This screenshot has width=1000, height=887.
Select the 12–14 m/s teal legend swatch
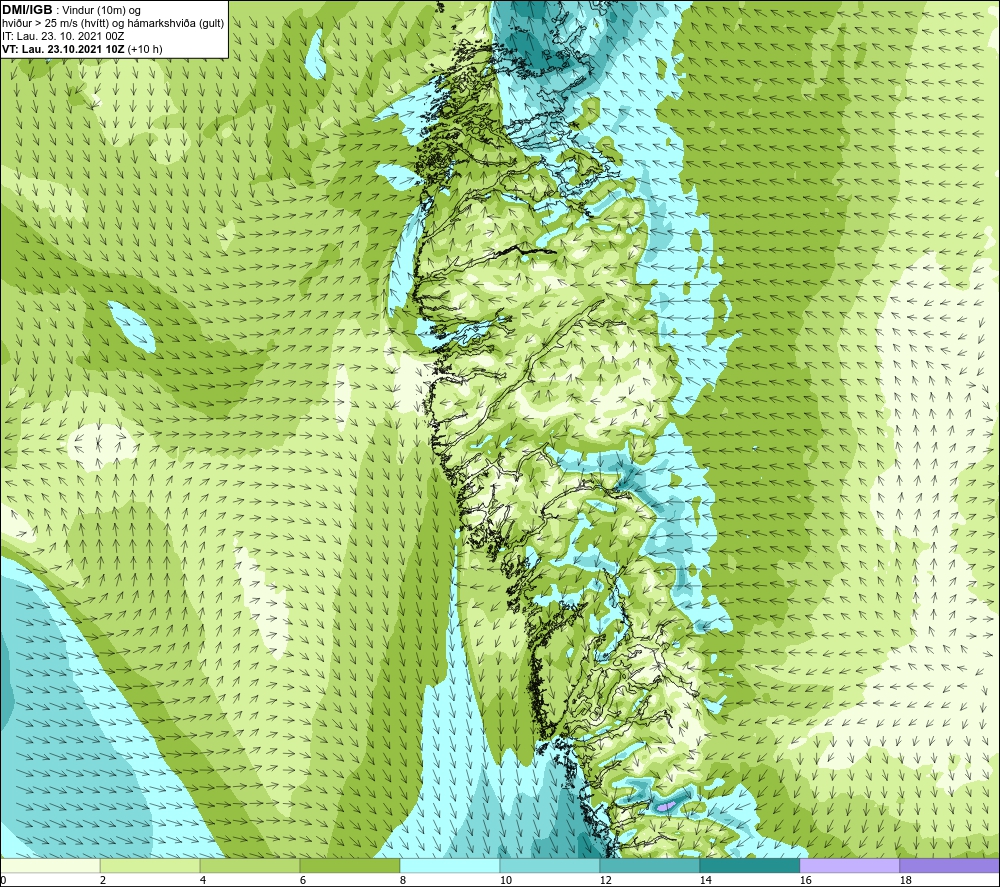point(649,865)
